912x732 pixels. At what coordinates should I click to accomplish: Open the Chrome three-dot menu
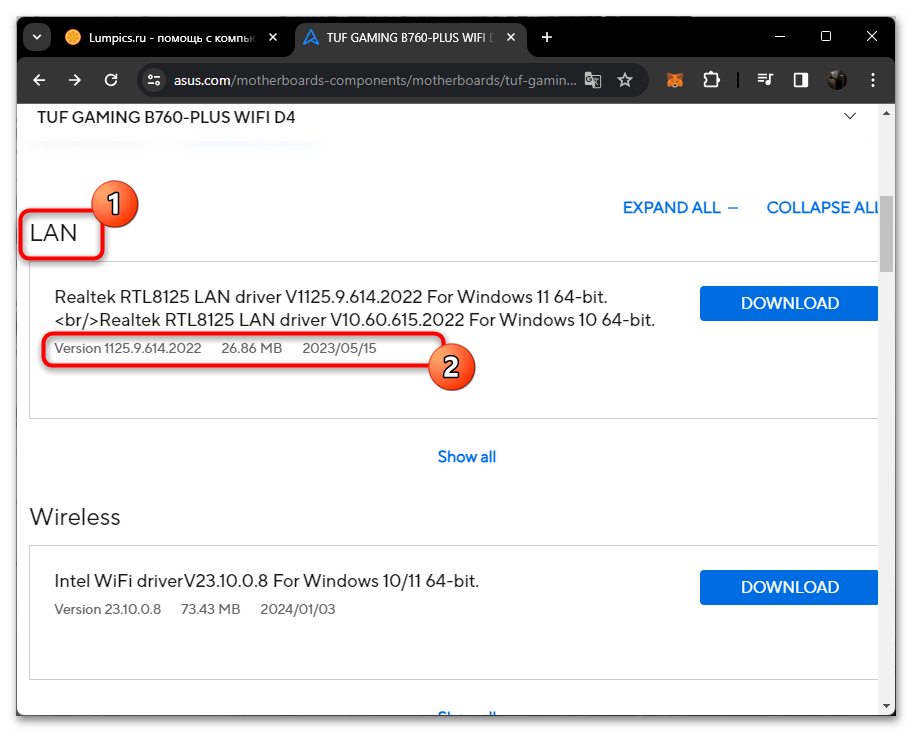coord(873,80)
